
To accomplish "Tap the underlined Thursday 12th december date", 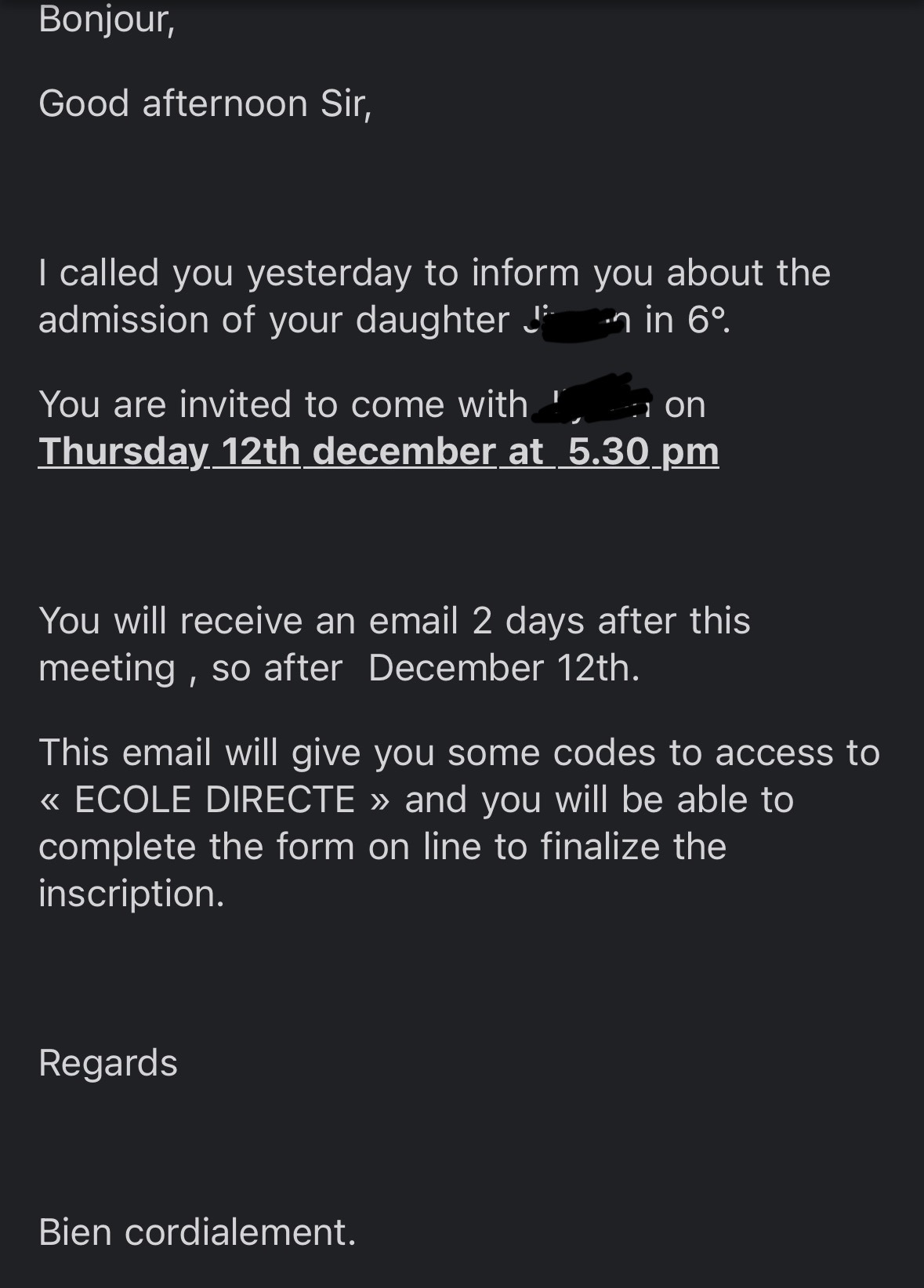I will tap(266, 452).
